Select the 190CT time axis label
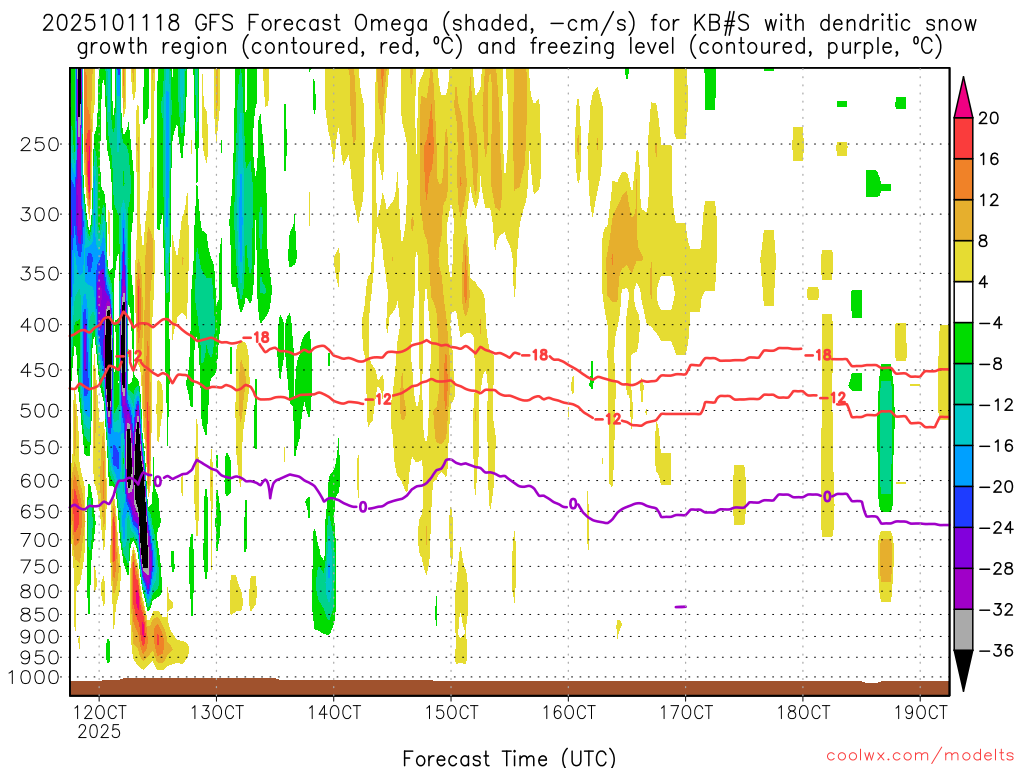This screenshot has height=768, width=1024. pos(920,712)
